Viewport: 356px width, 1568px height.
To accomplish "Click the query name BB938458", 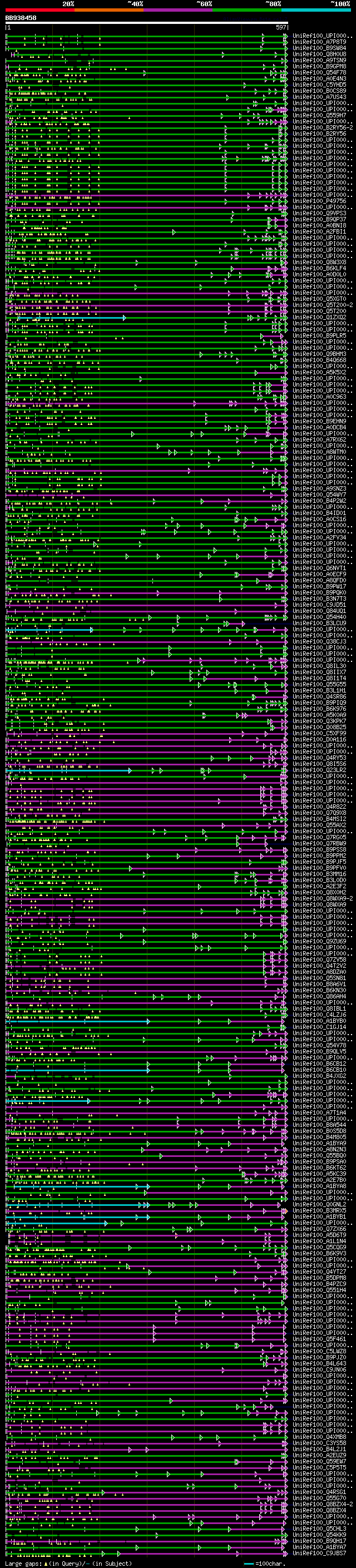I will point(21,18).
